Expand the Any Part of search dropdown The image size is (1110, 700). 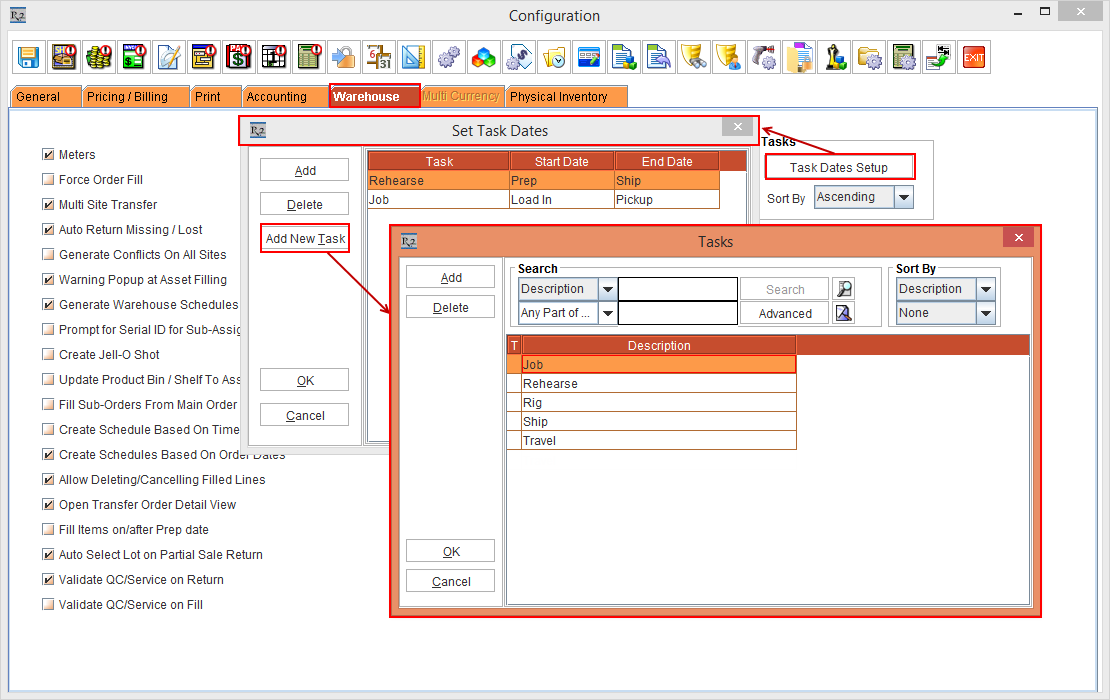point(606,312)
